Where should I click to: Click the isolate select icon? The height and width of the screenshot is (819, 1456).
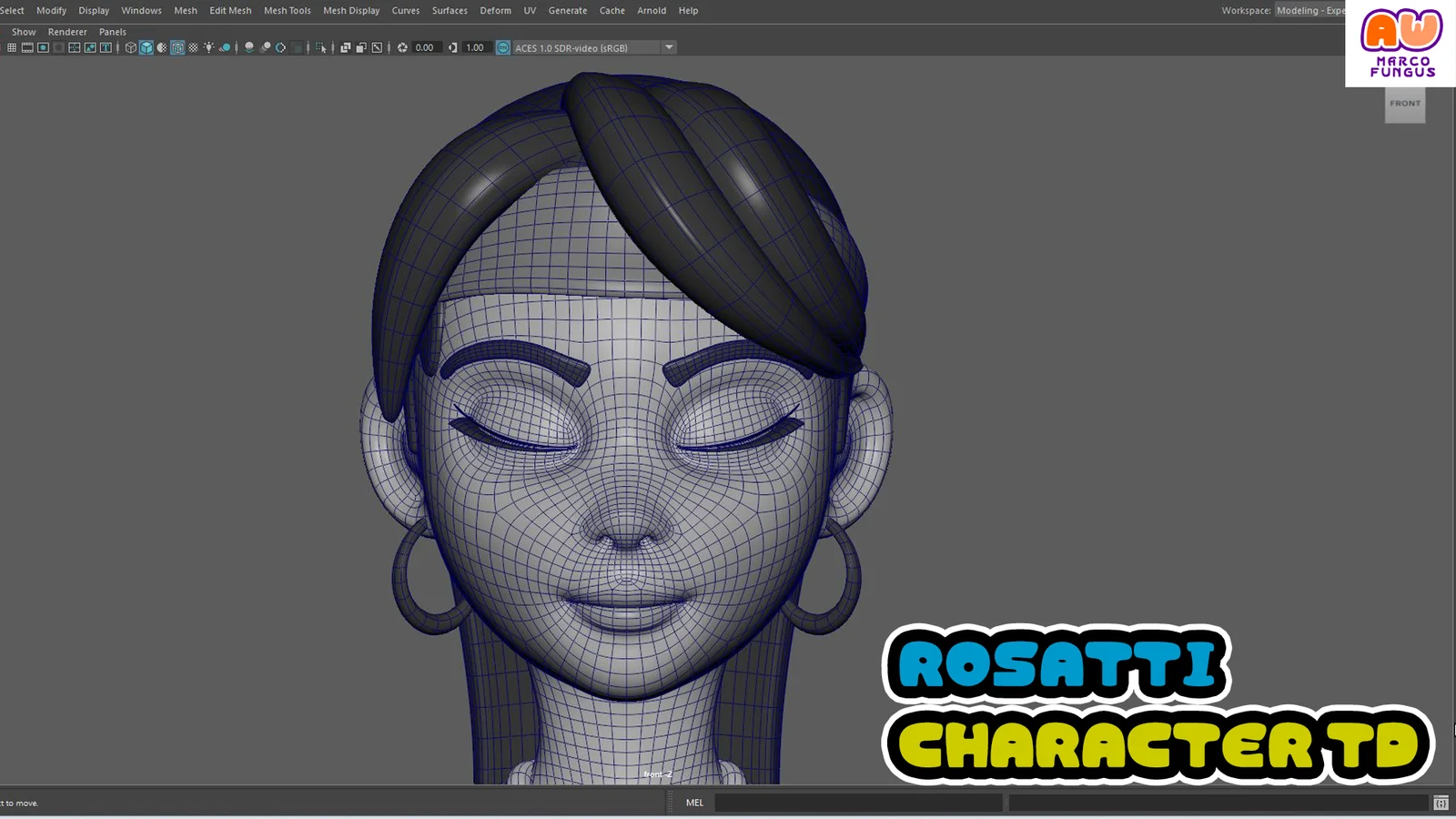pyautogui.click(x=321, y=47)
